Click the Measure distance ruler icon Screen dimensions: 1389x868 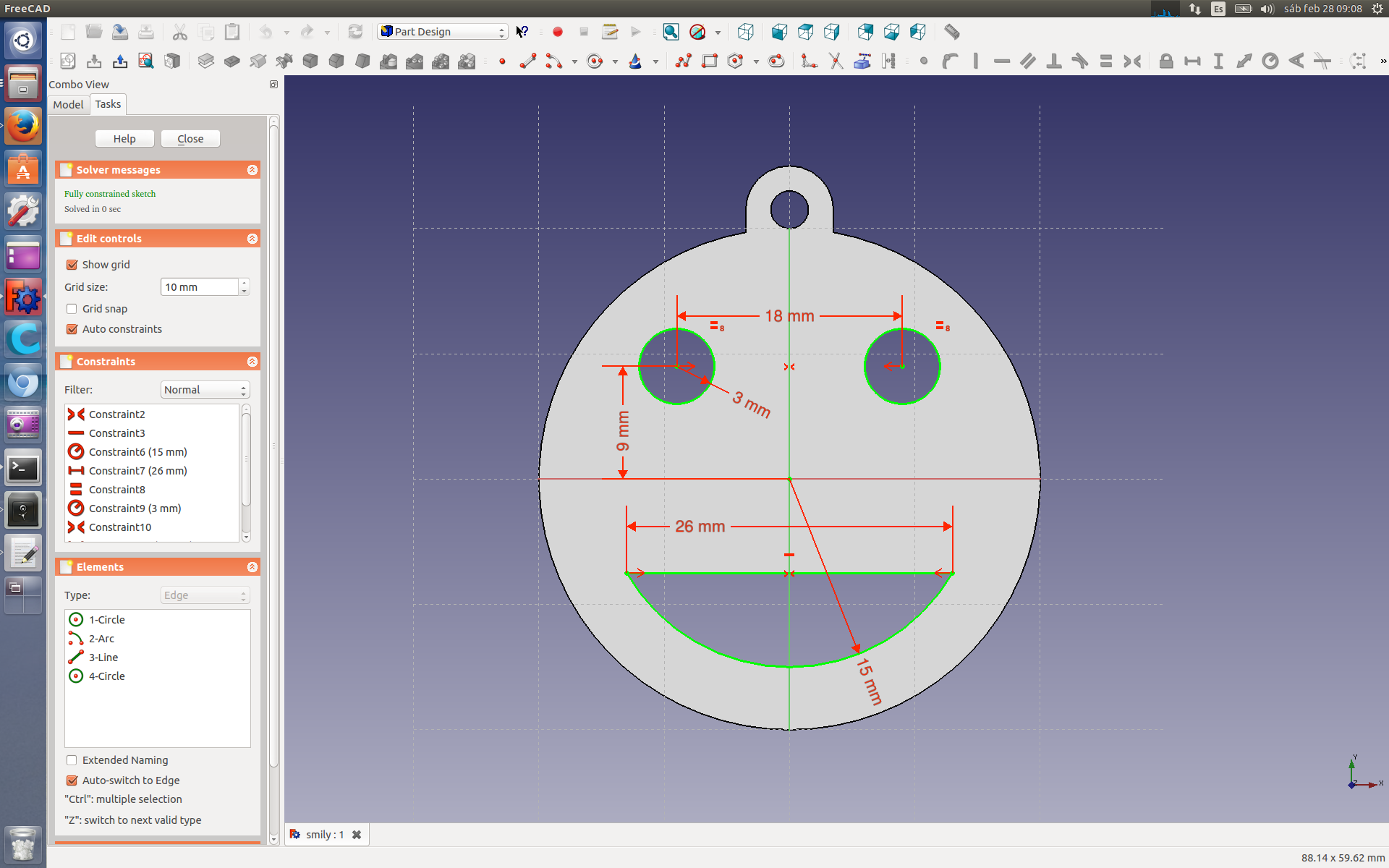(952, 32)
